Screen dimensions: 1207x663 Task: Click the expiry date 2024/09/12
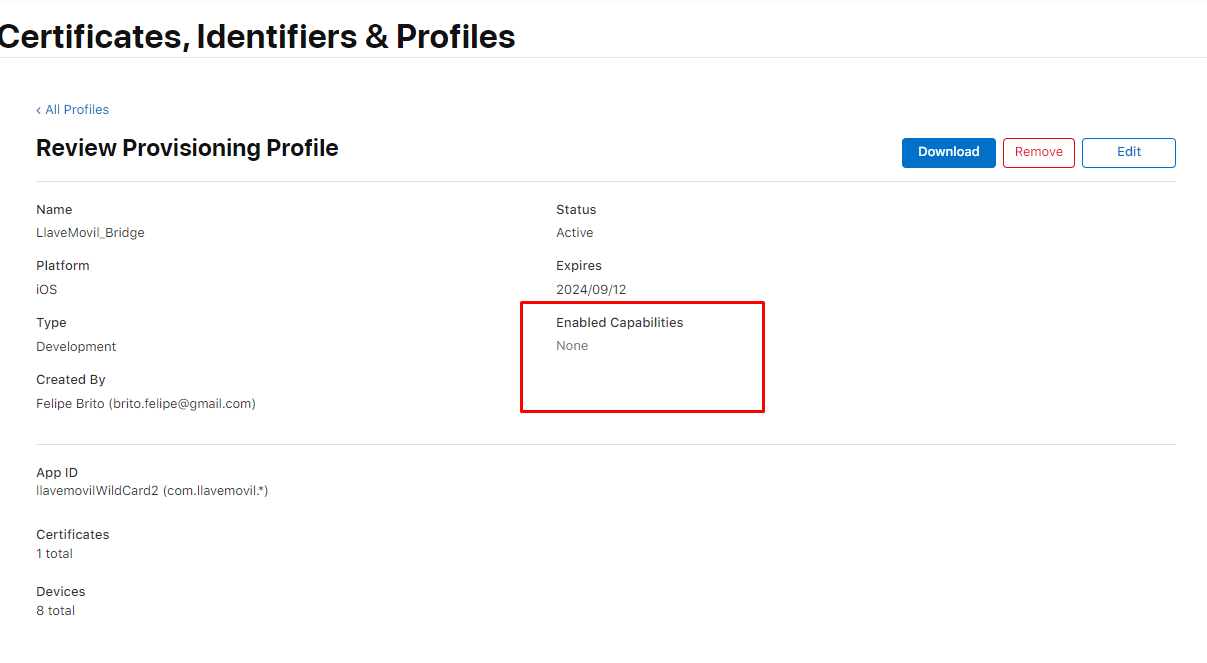point(591,290)
